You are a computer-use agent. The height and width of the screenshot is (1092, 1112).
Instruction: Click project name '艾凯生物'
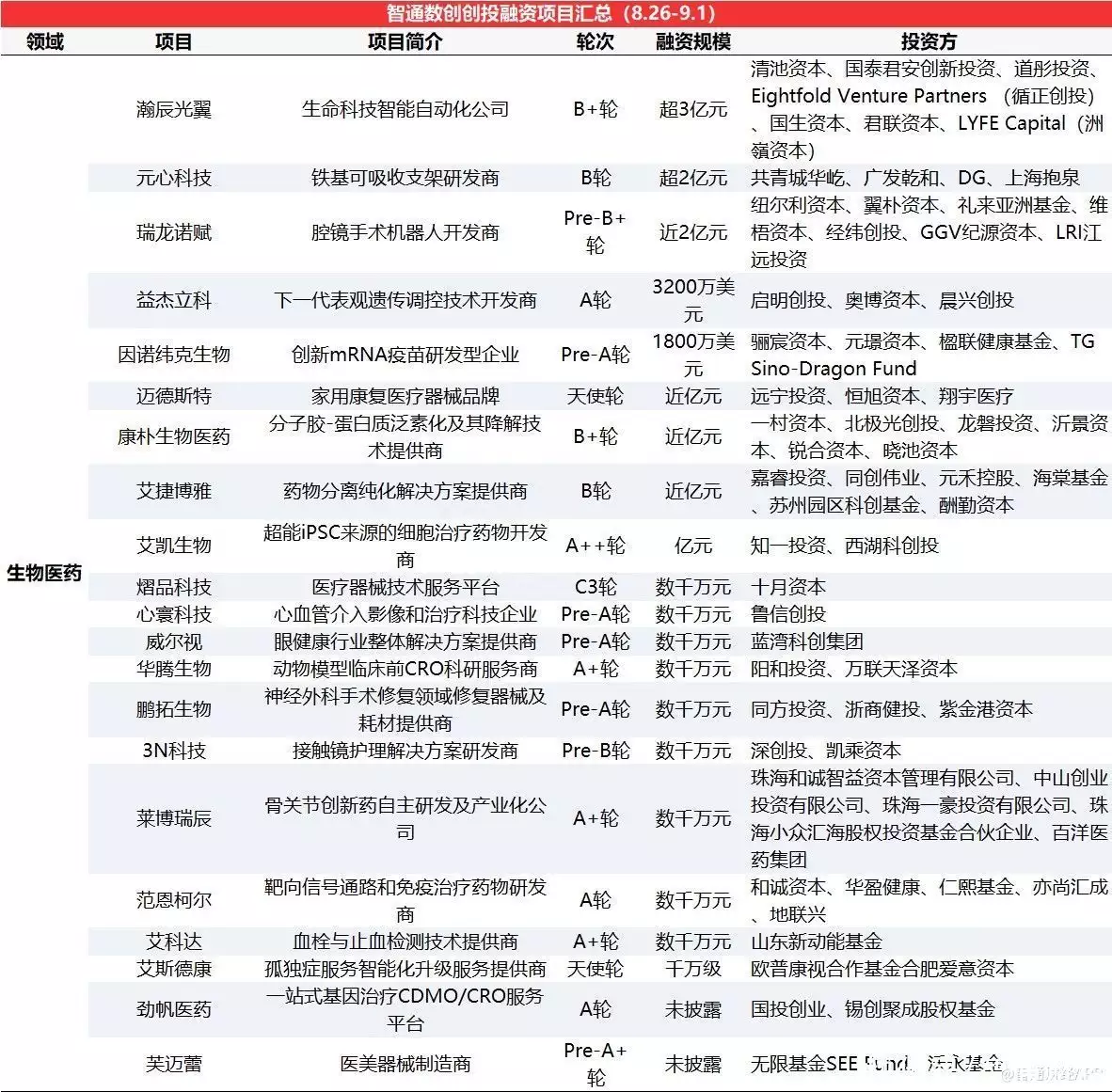(x=174, y=546)
